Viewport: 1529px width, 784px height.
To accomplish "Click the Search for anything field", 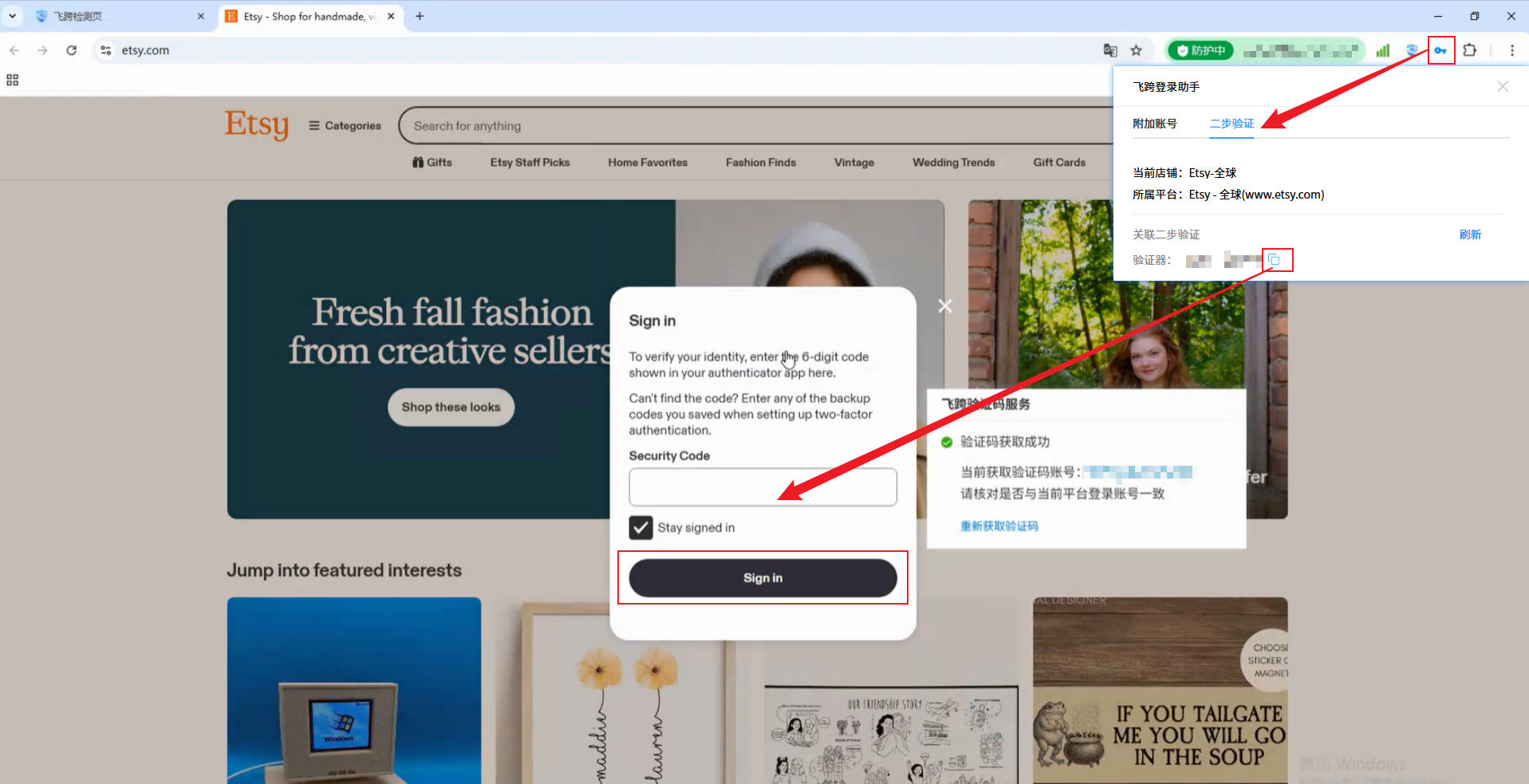I will (x=758, y=126).
